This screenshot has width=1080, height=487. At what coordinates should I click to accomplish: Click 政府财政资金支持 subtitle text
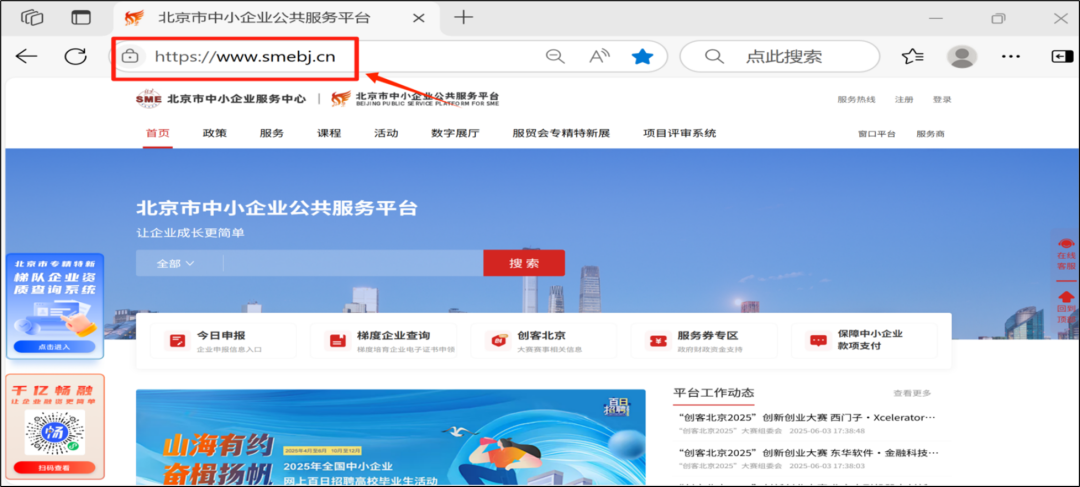tap(710, 350)
